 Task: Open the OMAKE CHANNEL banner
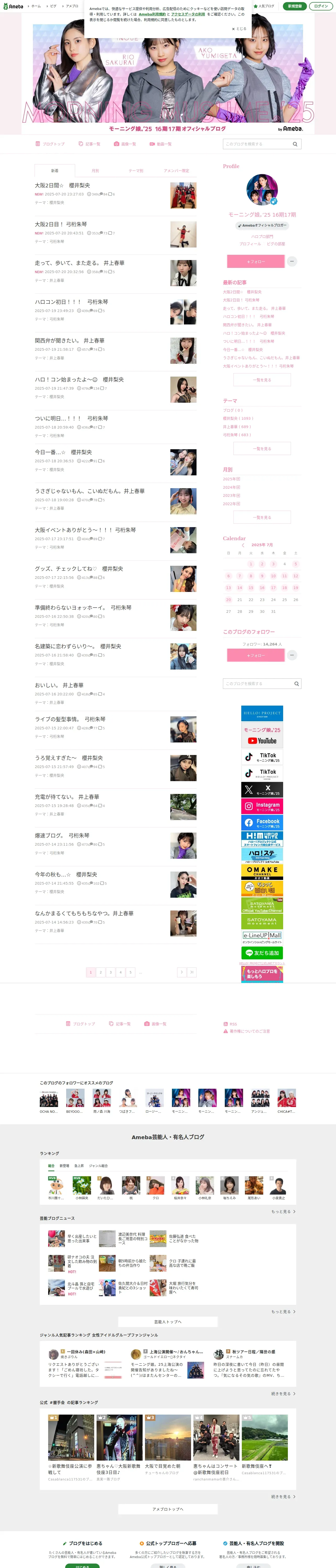click(262, 872)
